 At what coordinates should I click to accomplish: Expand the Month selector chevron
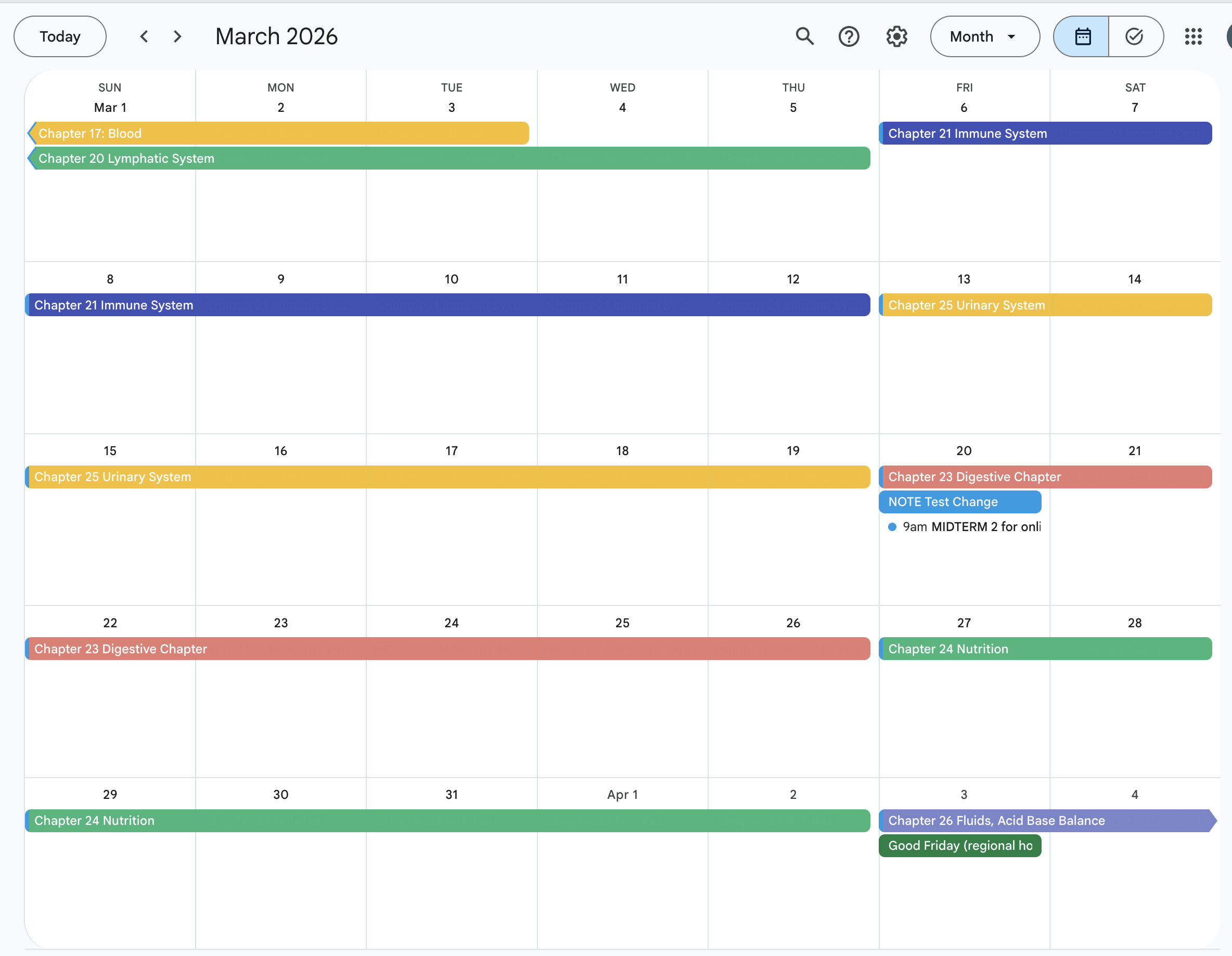click(1012, 36)
